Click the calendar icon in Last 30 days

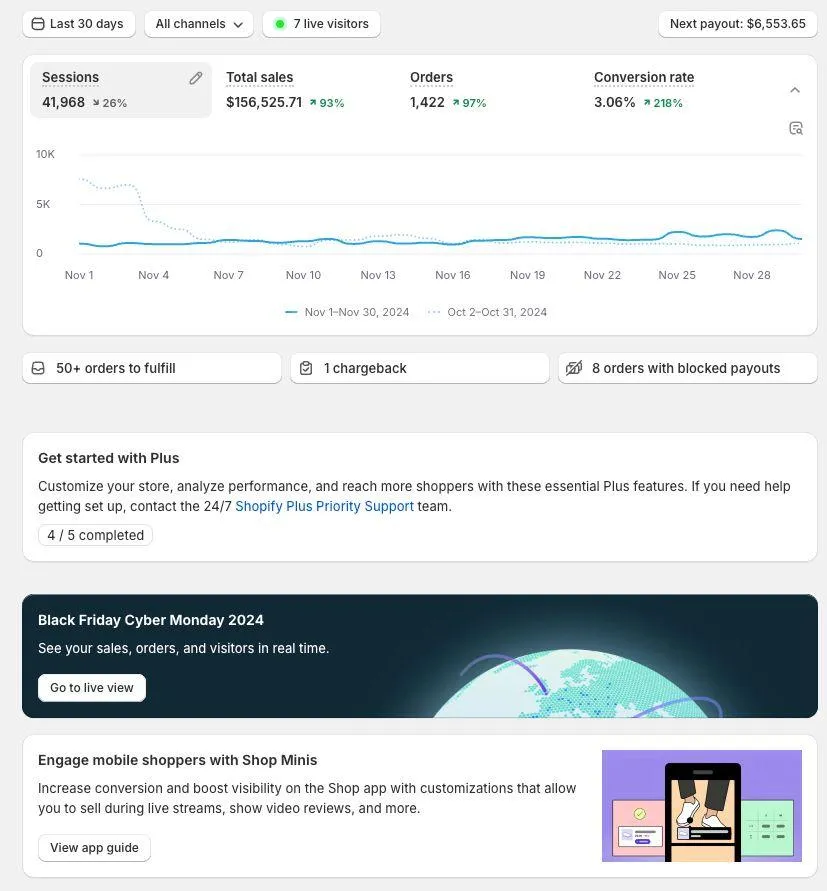tap(38, 24)
